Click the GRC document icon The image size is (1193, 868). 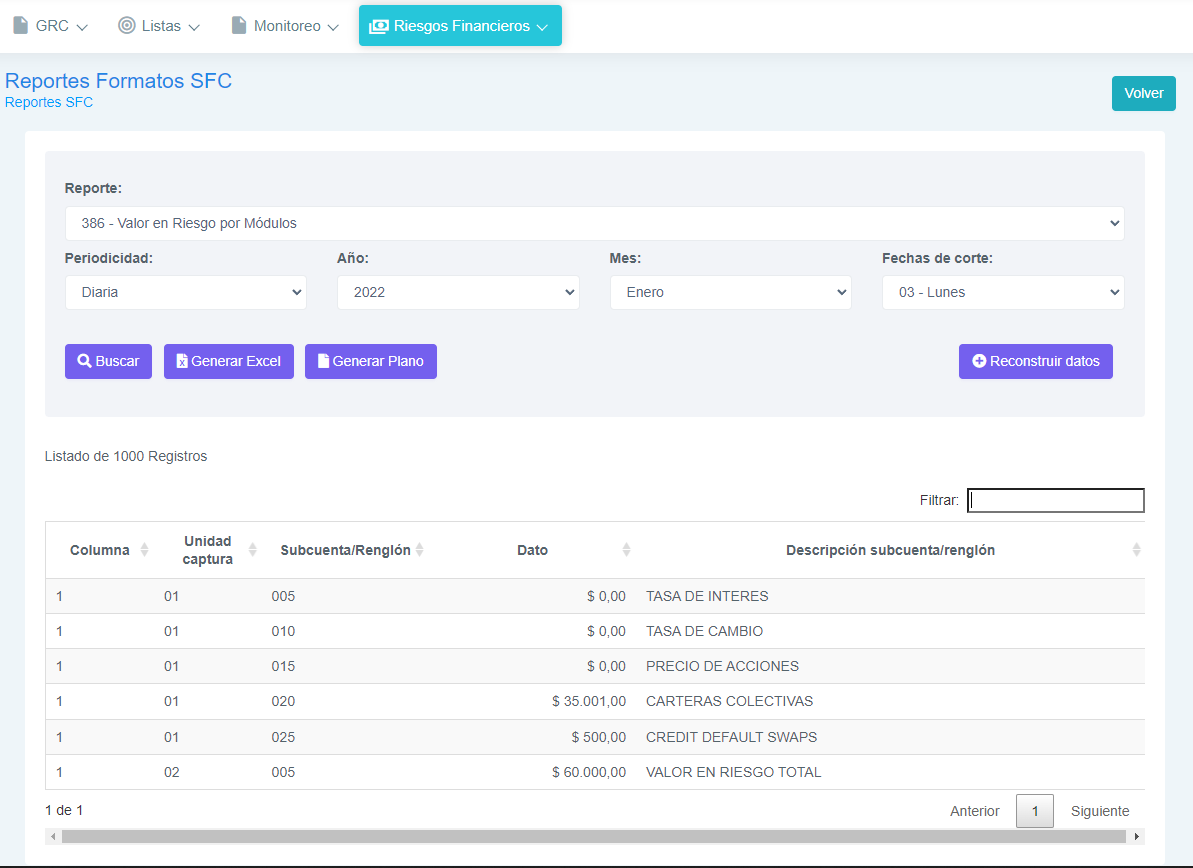point(21,25)
